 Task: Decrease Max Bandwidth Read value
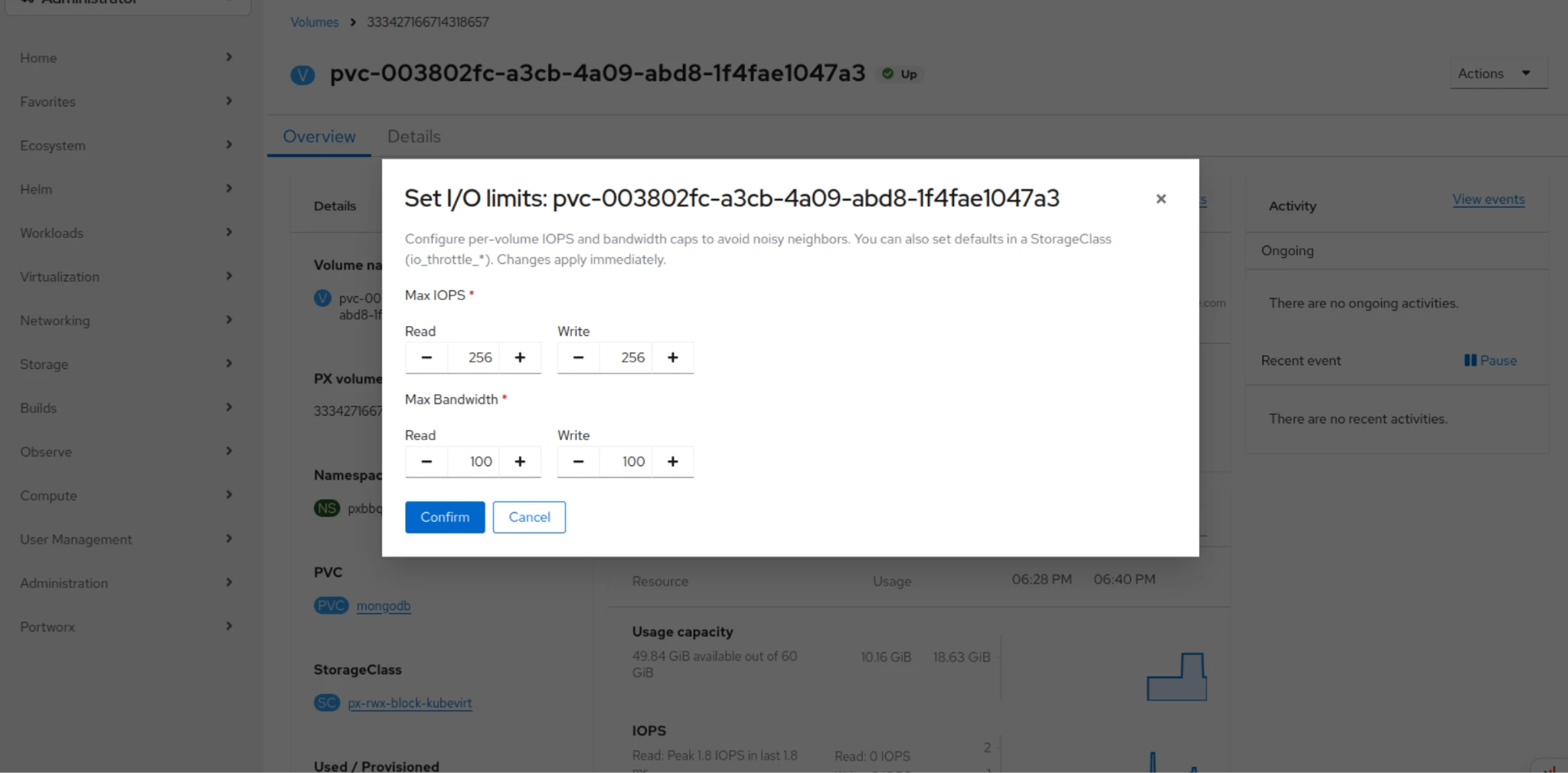tap(426, 462)
